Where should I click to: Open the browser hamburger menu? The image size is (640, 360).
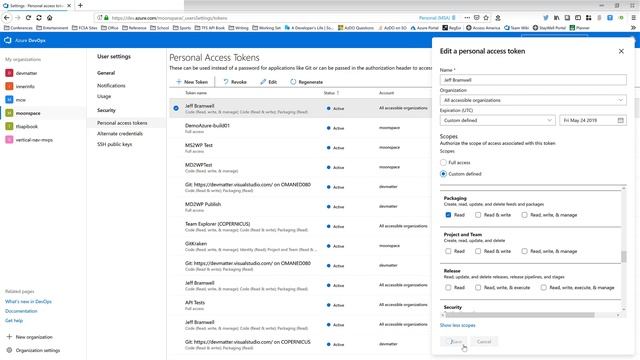click(x=633, y=18)
